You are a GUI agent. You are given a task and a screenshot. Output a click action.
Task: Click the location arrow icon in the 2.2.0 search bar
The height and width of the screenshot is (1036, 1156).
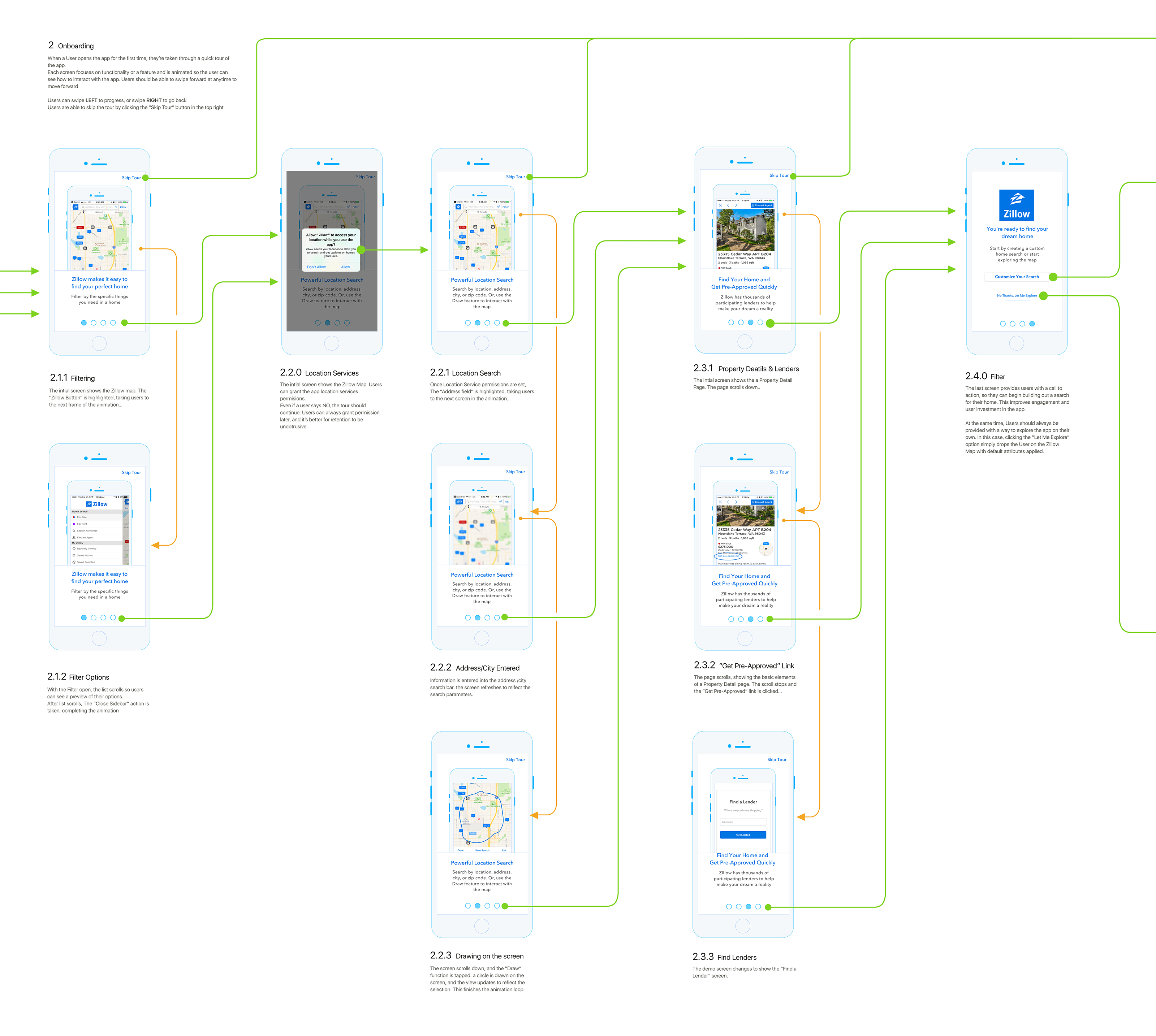pyautogui.click(x=348, y=207)
